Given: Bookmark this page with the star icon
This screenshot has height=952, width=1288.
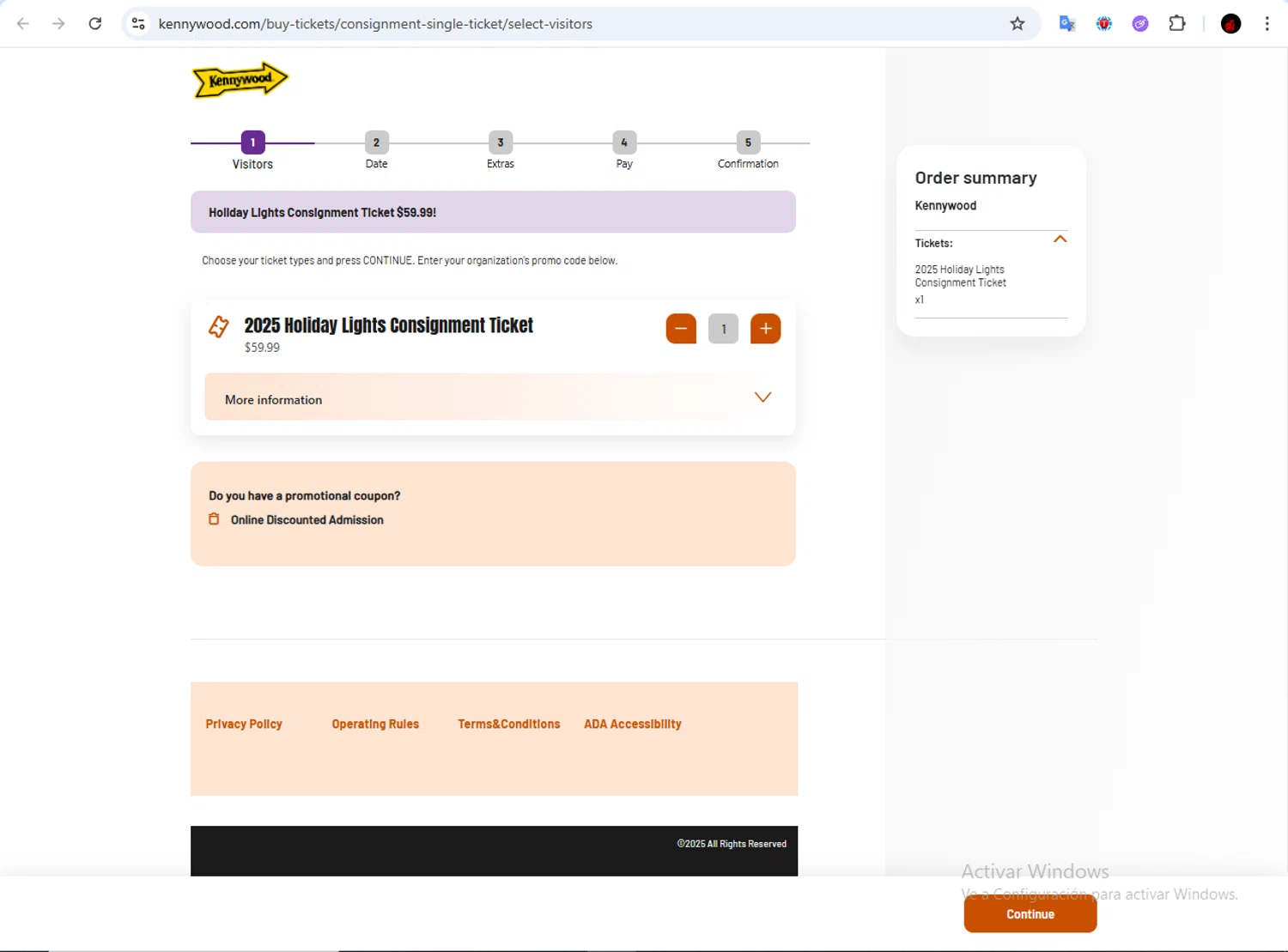Looking at the screenshot, I should coord(1018,24).
